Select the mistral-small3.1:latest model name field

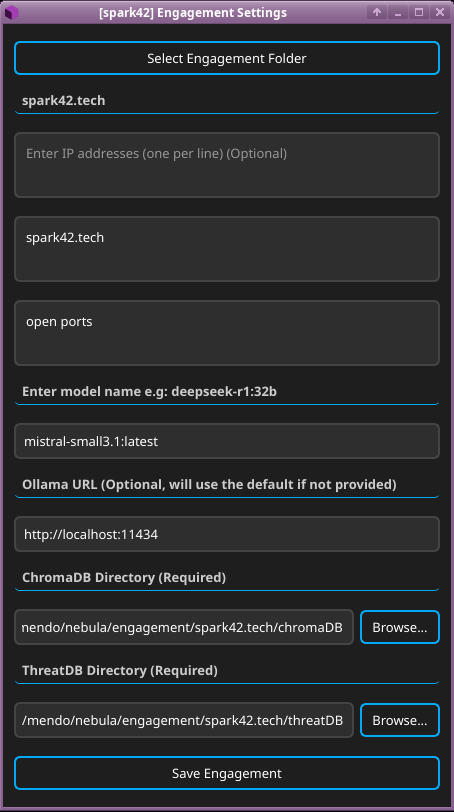(x=227, y=441)
